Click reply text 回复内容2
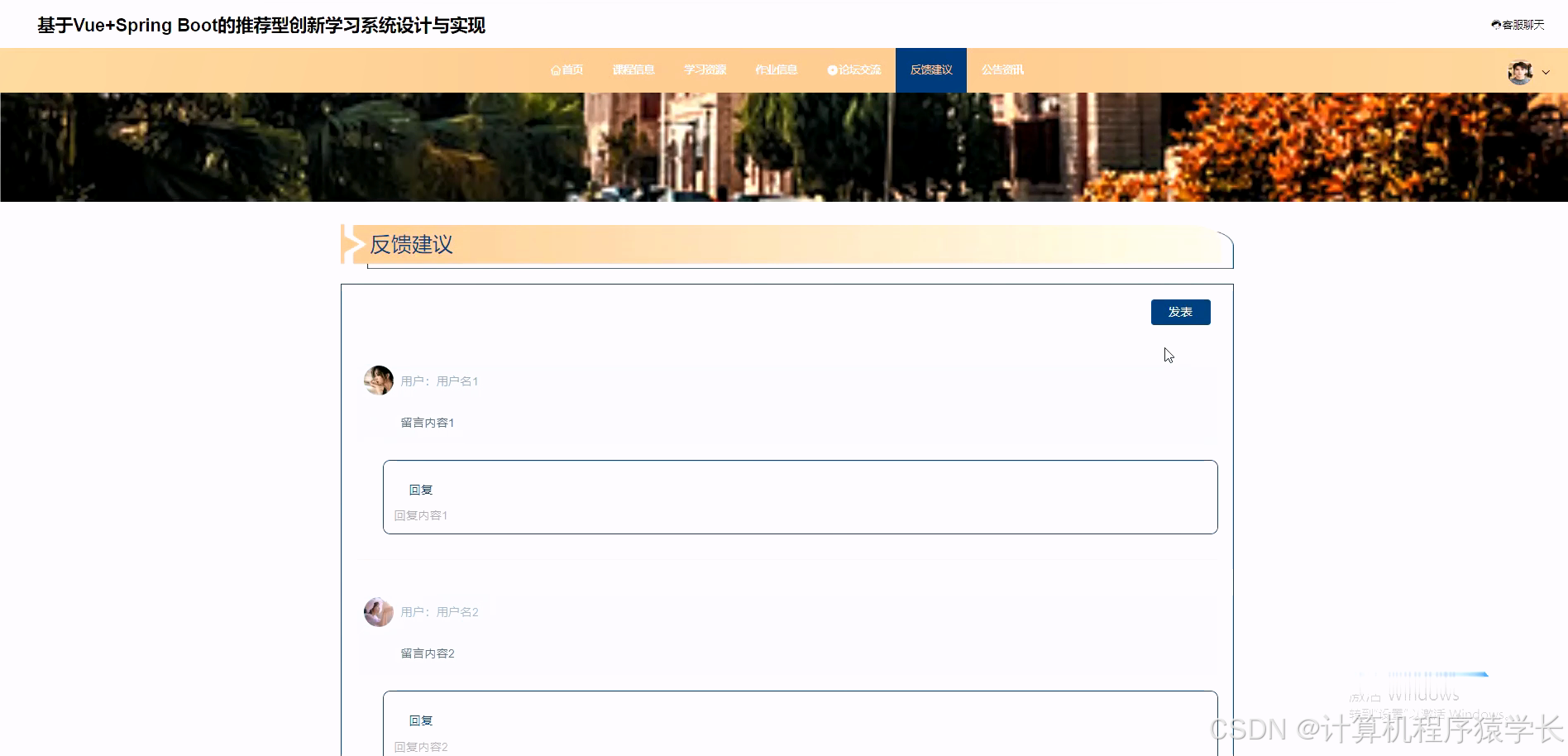Viewport: 1568px width, 756px height. point(421,747)
